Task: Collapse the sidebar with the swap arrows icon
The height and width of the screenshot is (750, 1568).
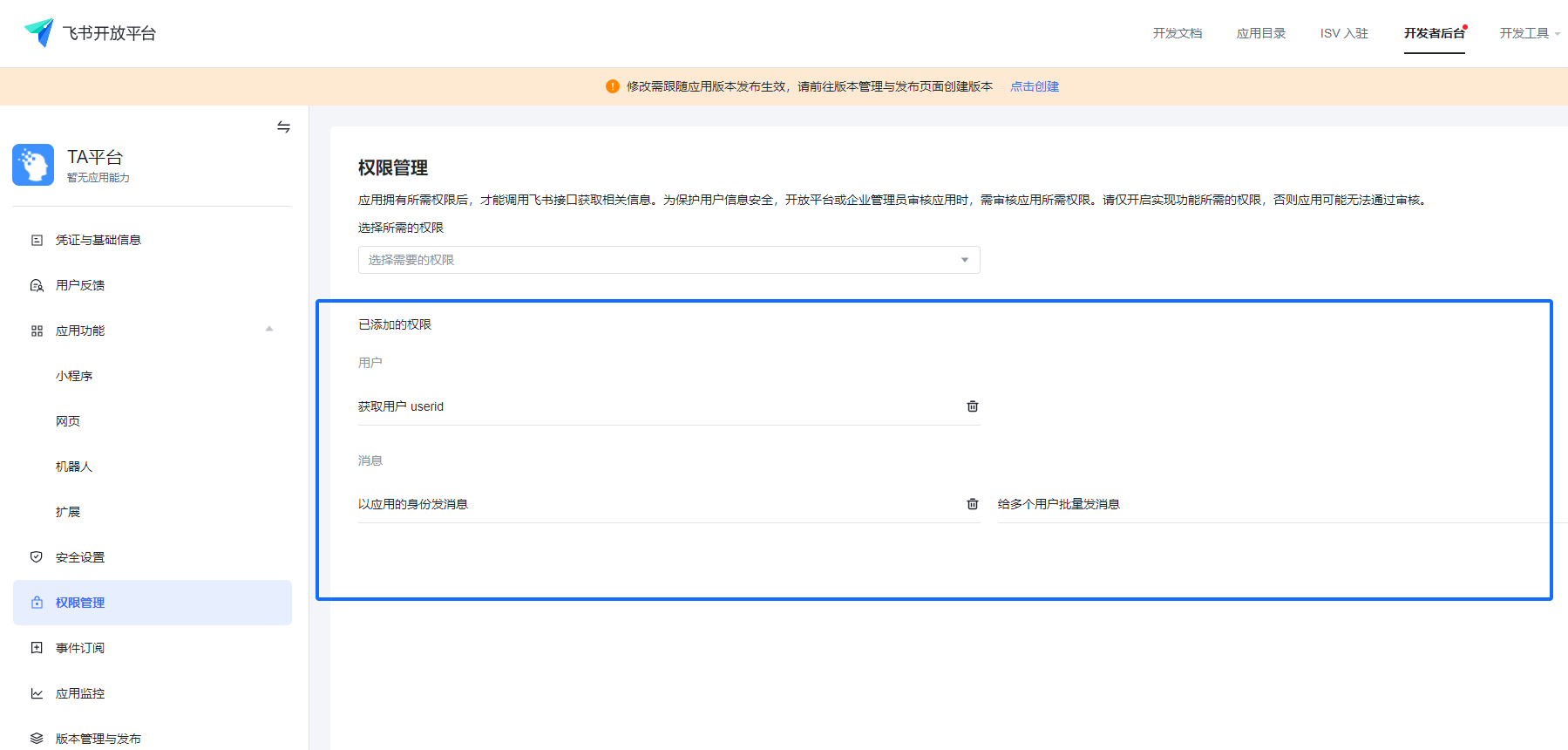Action: [283, 127]
